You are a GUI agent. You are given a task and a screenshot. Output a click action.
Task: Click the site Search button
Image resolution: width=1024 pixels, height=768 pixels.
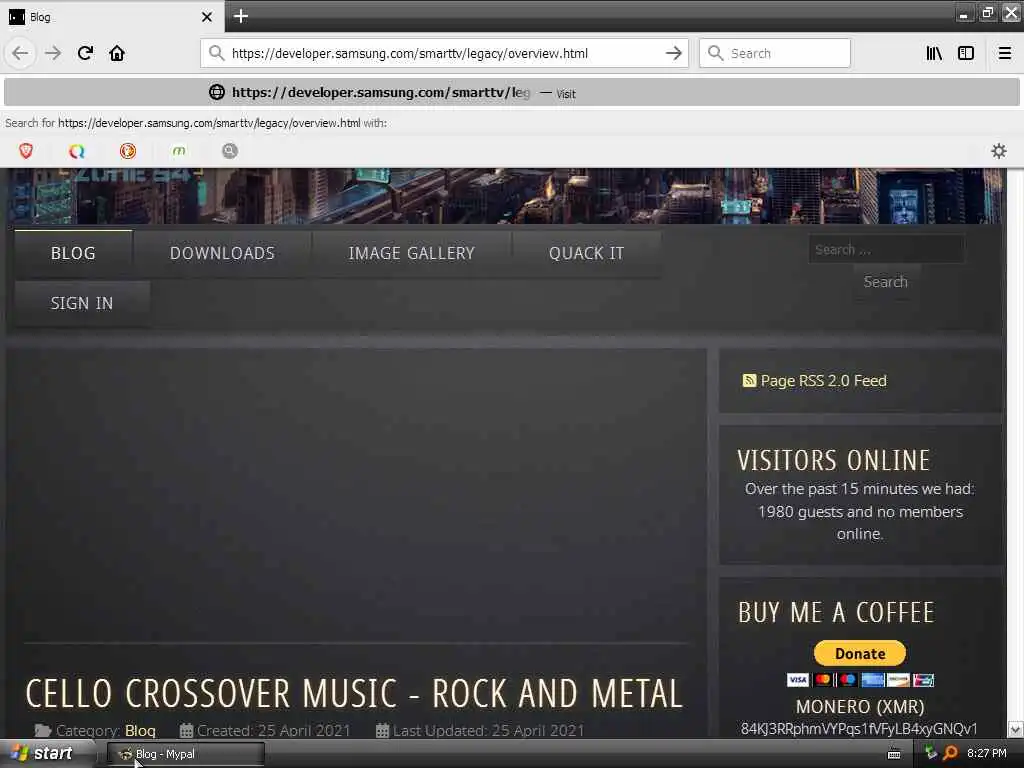point(886,282)
